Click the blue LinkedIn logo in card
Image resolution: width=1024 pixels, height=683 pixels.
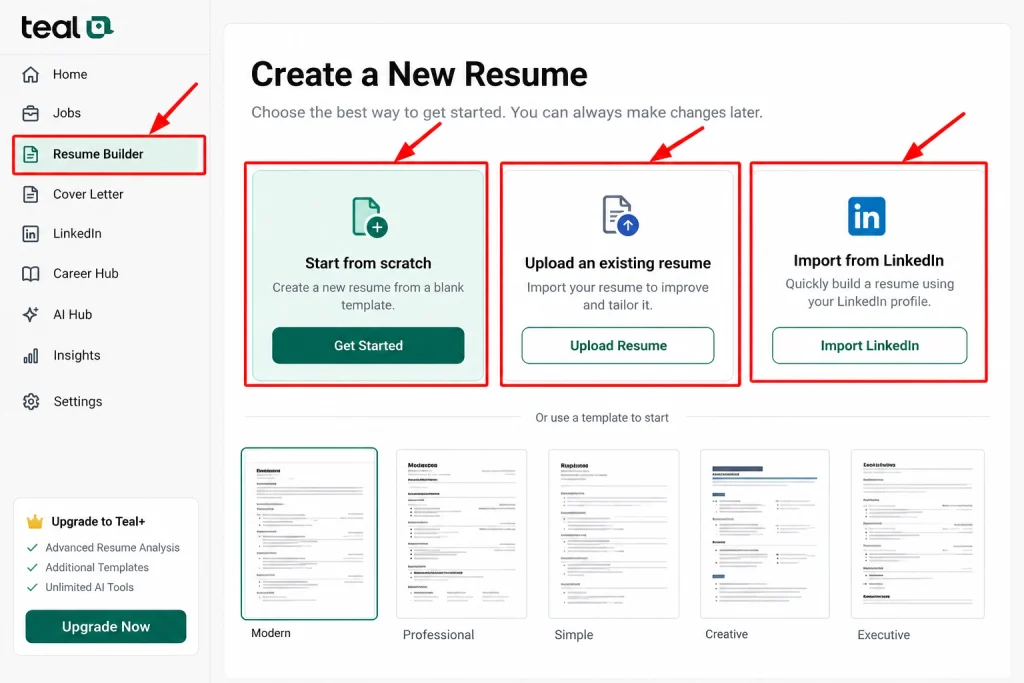867,216
